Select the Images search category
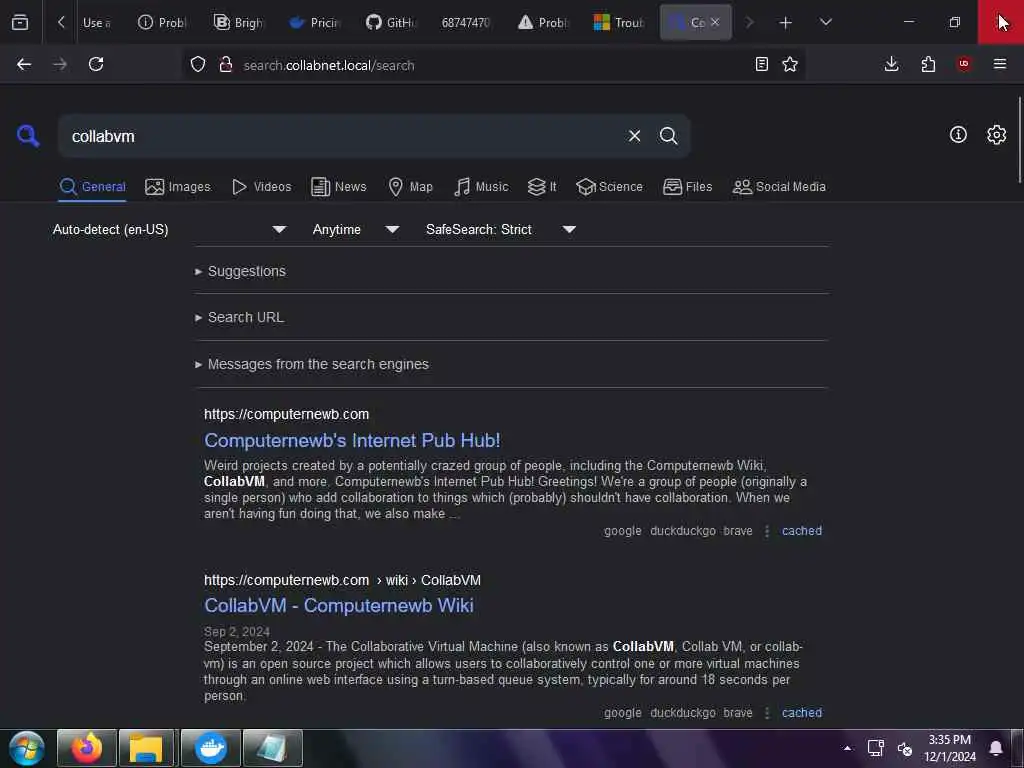This screenshot has width=1024, height=768. (178, 187)
